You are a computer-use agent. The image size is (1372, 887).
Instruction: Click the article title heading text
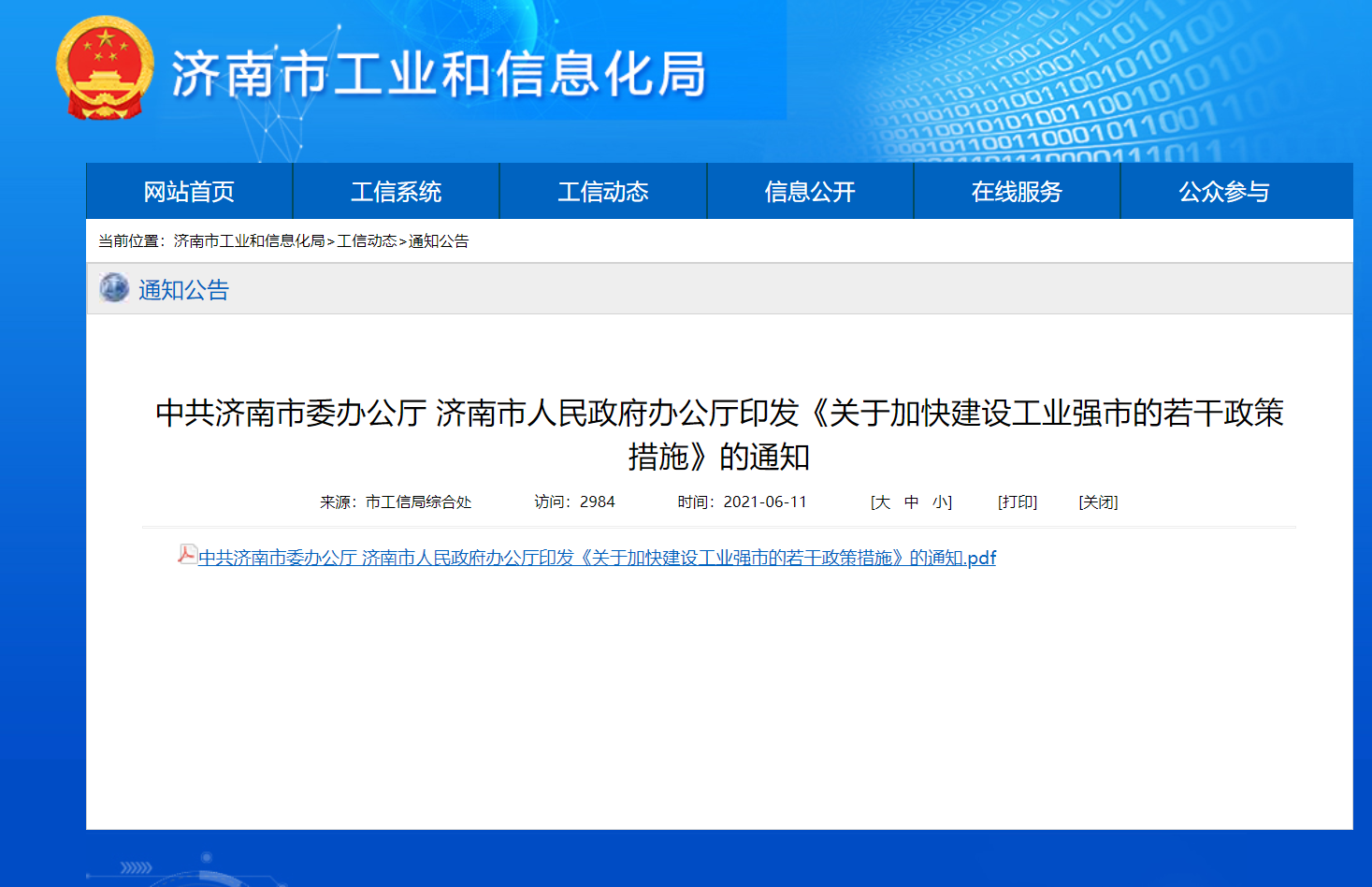click(722, 433)
